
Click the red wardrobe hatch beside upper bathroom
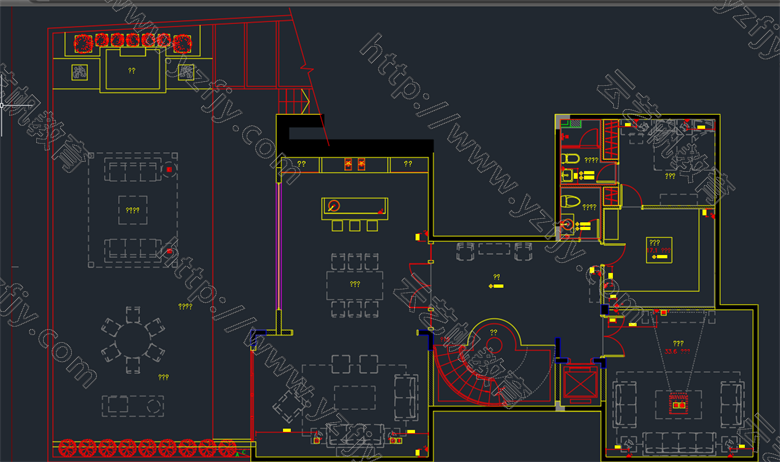tap(610, 140)
